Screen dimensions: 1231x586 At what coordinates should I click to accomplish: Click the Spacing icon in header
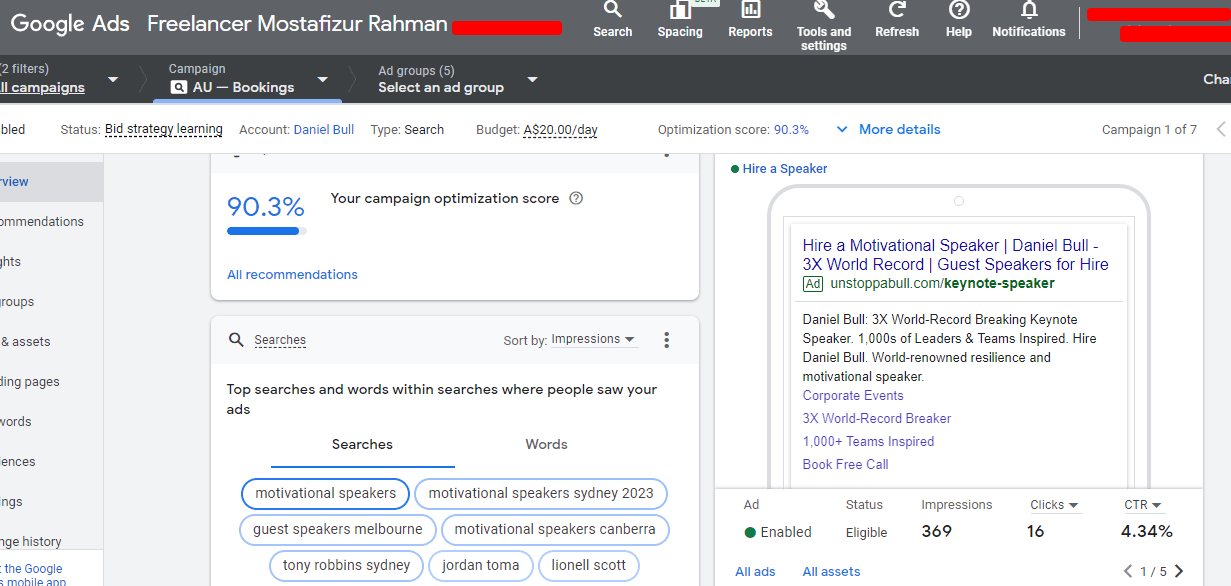pos(680,11)
